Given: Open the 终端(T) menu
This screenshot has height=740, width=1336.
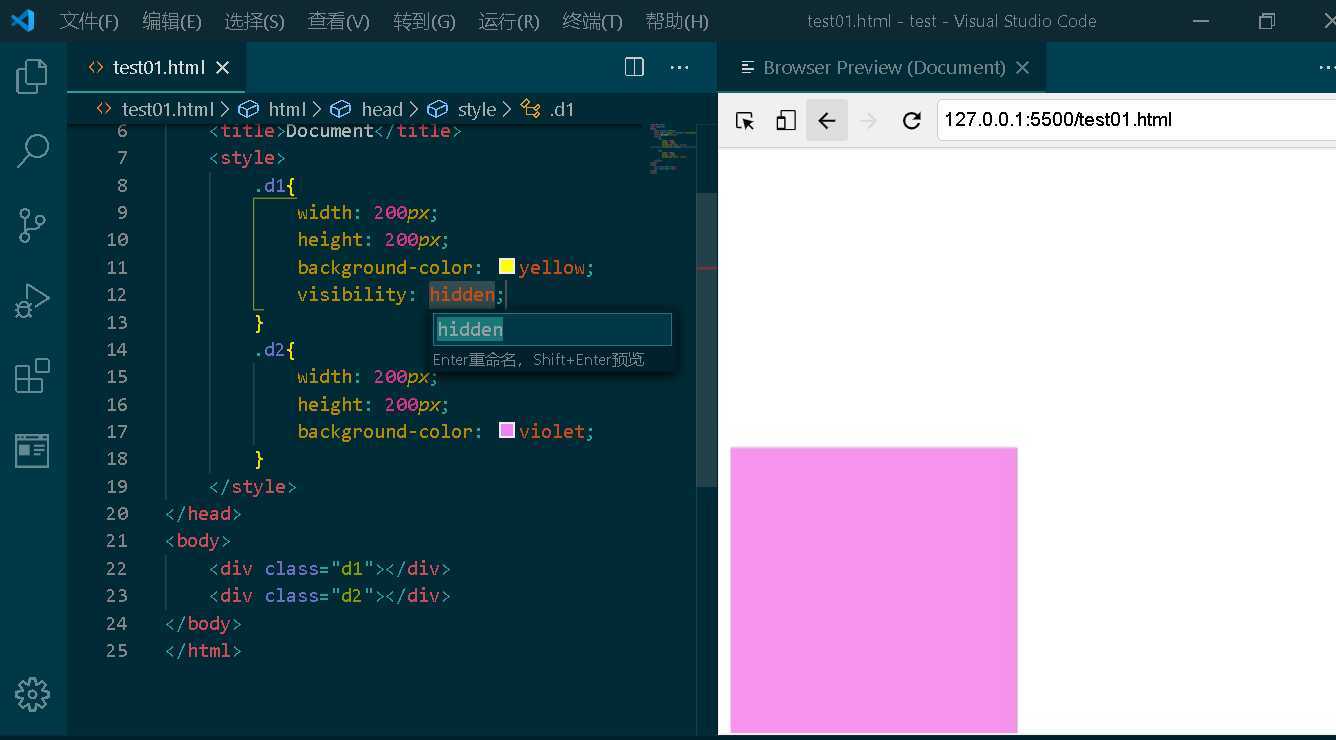Looking at the screenshot, I should click(593, 21).
